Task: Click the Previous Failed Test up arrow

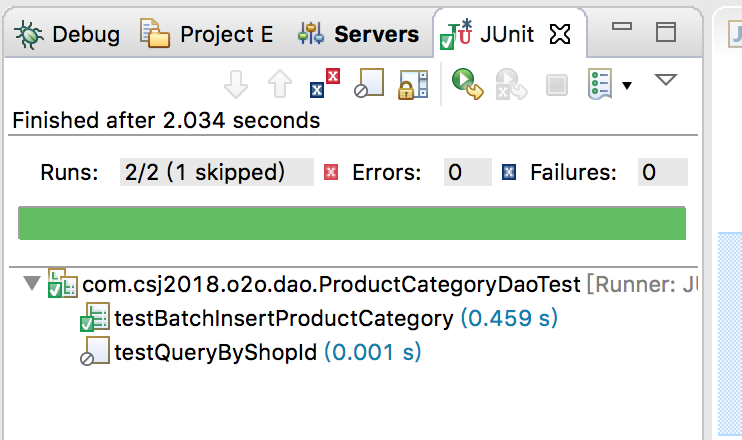Action: pyautogui.click(x=280, y=83)
